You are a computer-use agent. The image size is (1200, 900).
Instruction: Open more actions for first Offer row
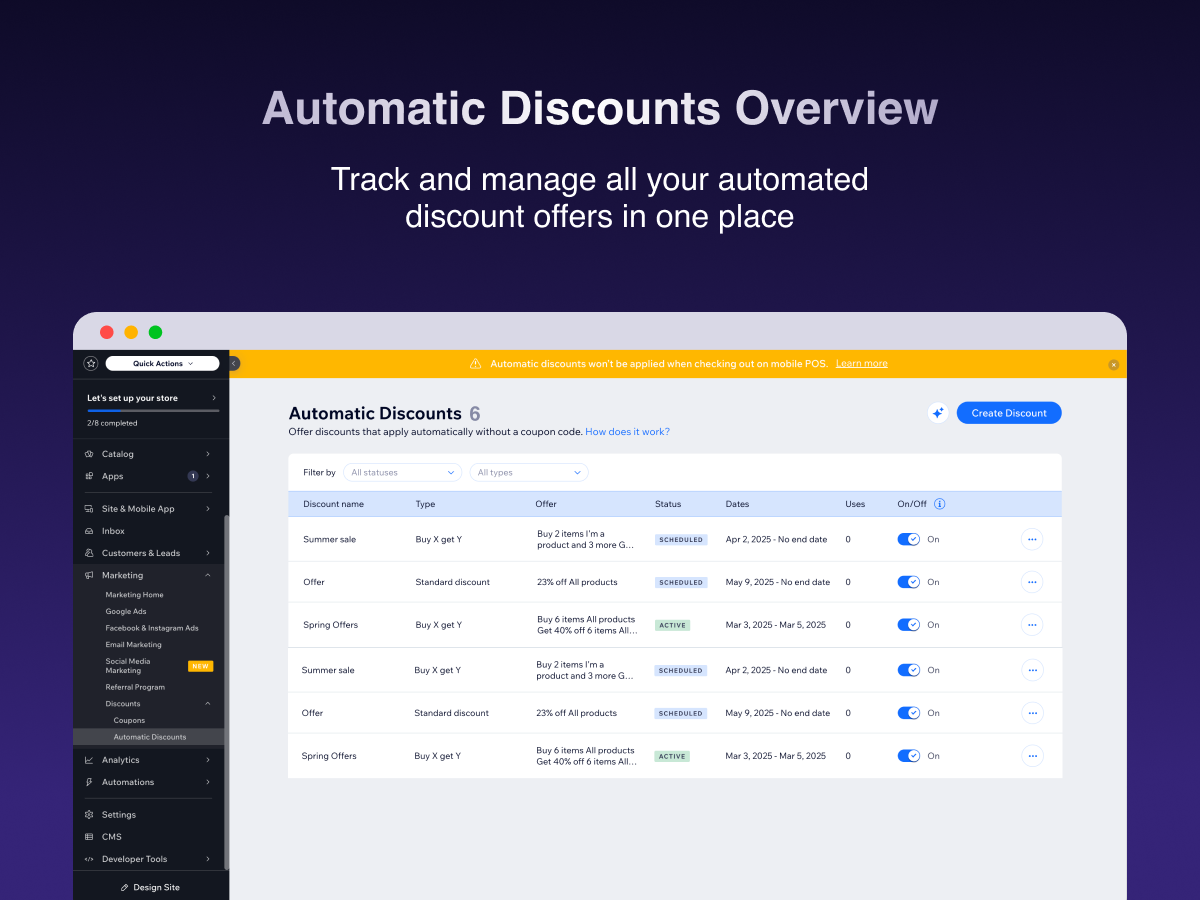pyautogui.click(x=1032, y=582)
